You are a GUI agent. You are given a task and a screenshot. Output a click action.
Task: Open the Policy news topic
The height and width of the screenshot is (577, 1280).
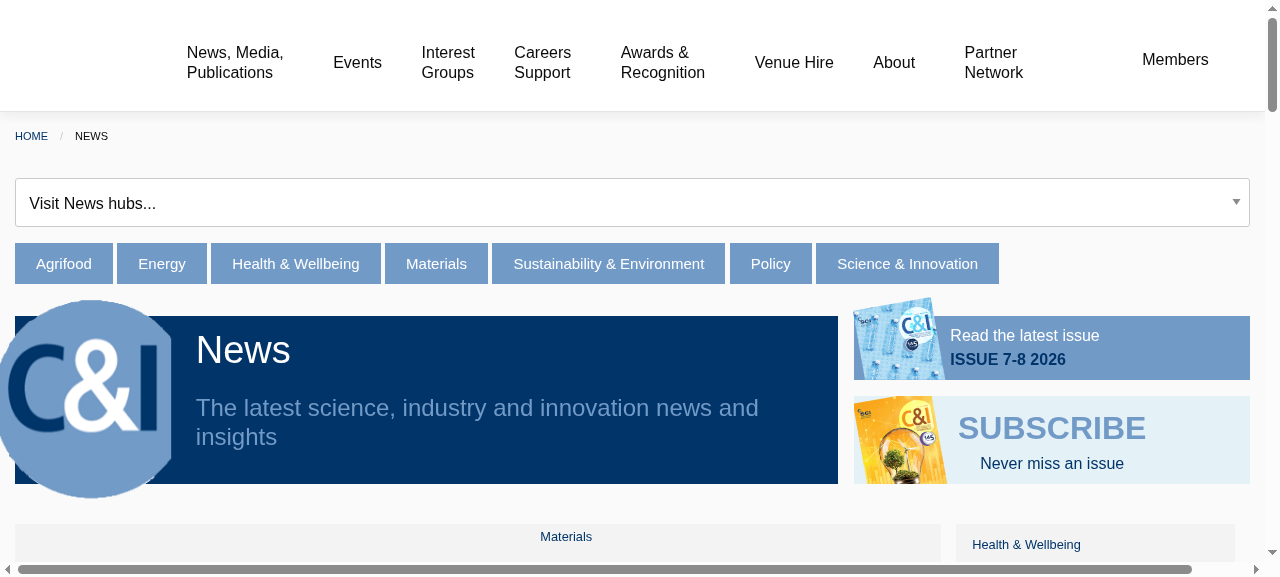coord(771,264)
